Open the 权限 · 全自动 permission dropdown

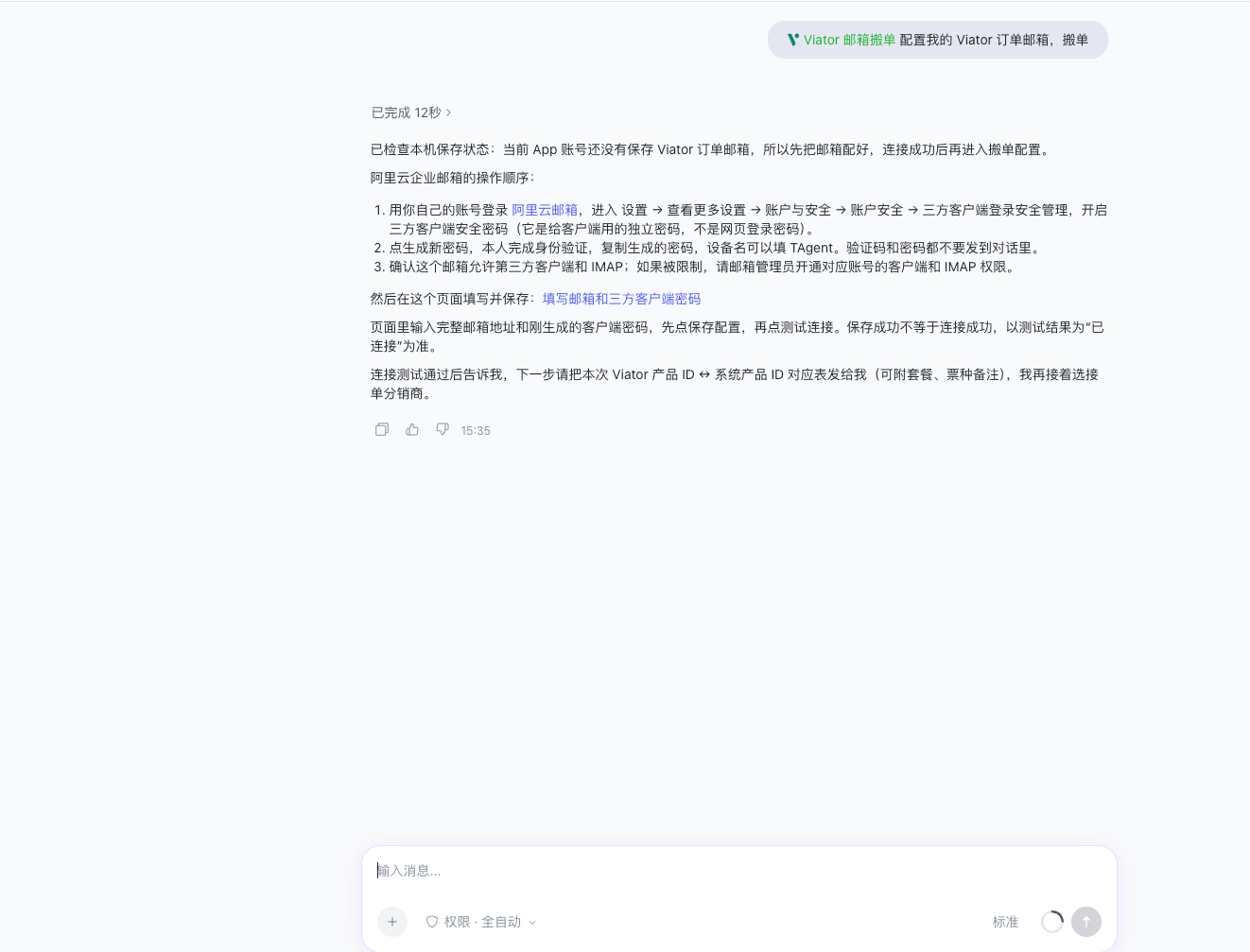coord(481,922)
